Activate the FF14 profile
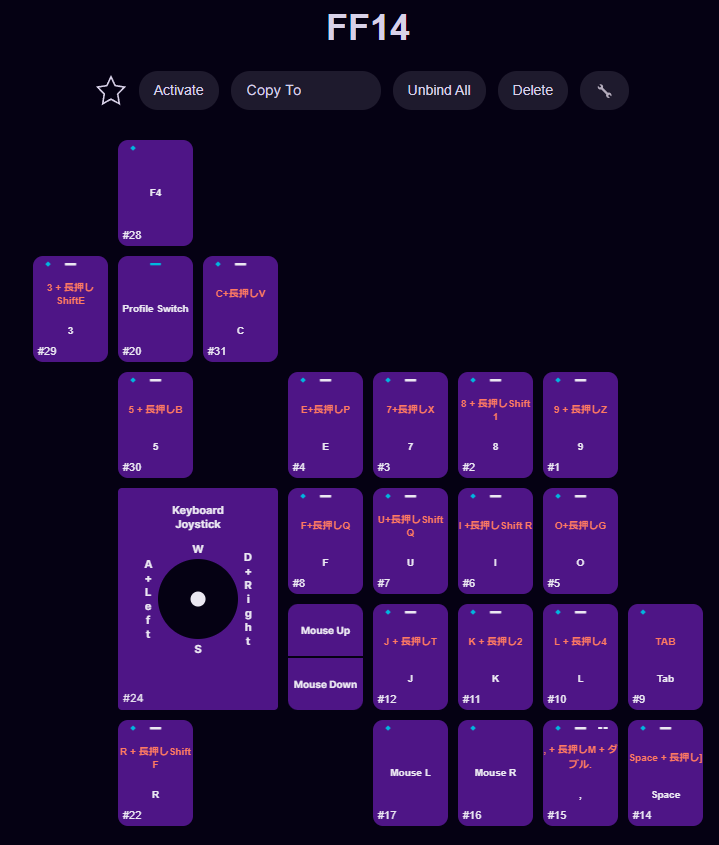Image resolution: width=719 pixels, height=845 pixels. pyautogui.click(x=179, y=91)
